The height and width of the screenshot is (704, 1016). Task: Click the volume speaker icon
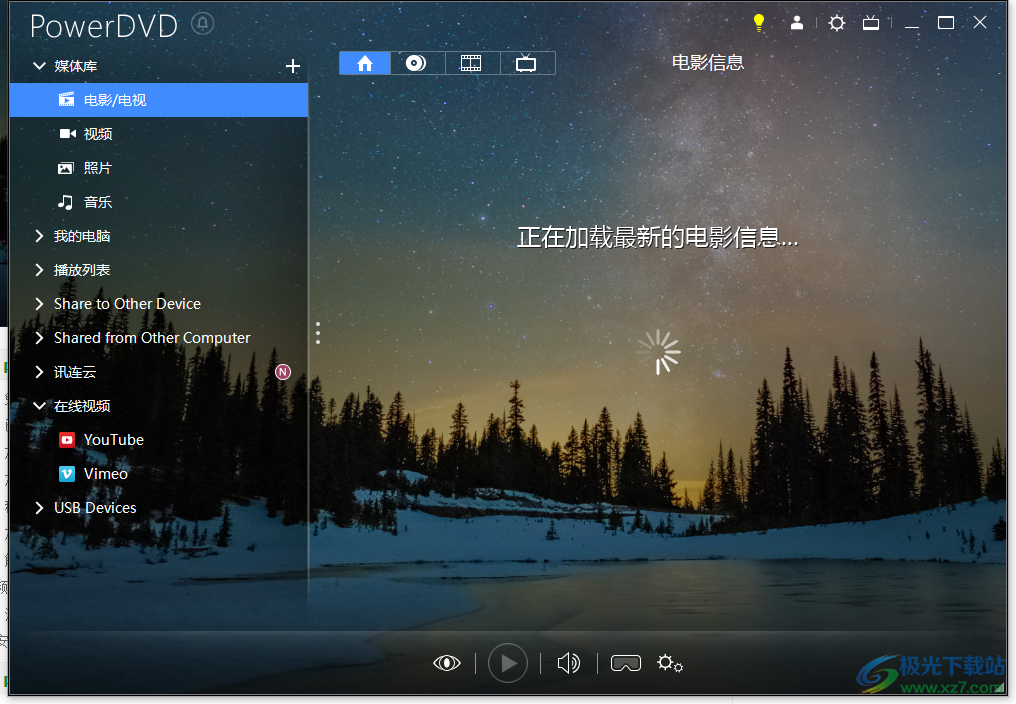(x=568, y=663)
